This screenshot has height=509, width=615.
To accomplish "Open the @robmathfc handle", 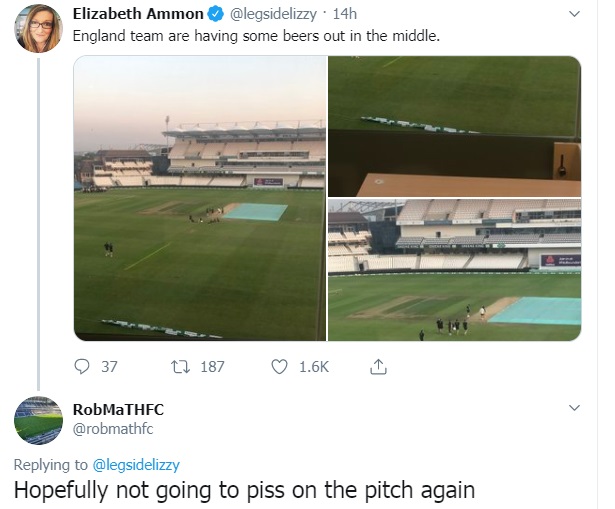I will (113, 429).
